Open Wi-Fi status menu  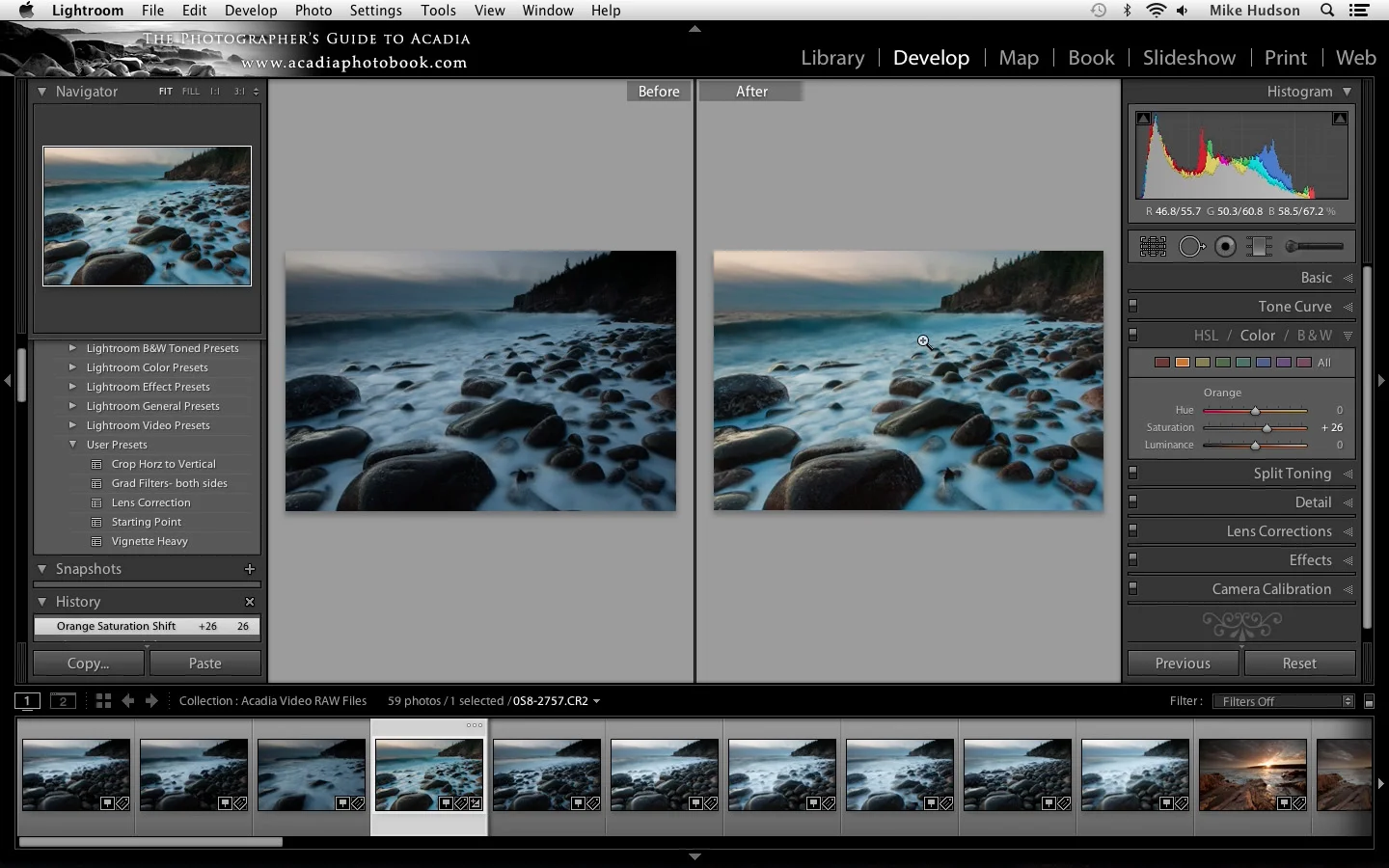point(1156,11)
